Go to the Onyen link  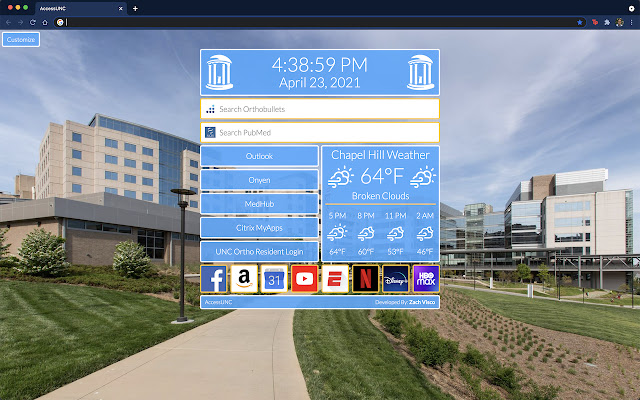[259, 180]
